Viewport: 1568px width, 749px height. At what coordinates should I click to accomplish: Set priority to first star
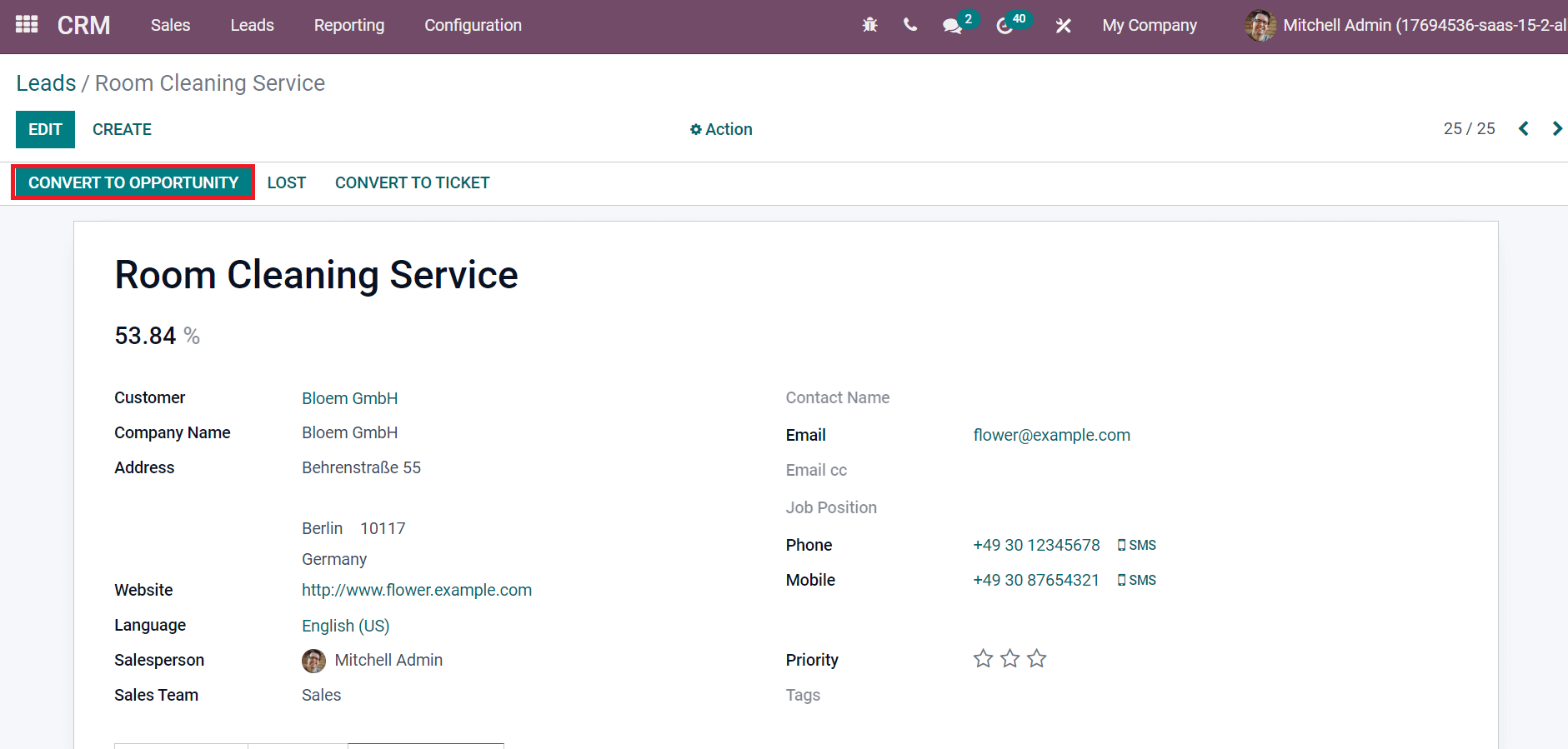983,659
